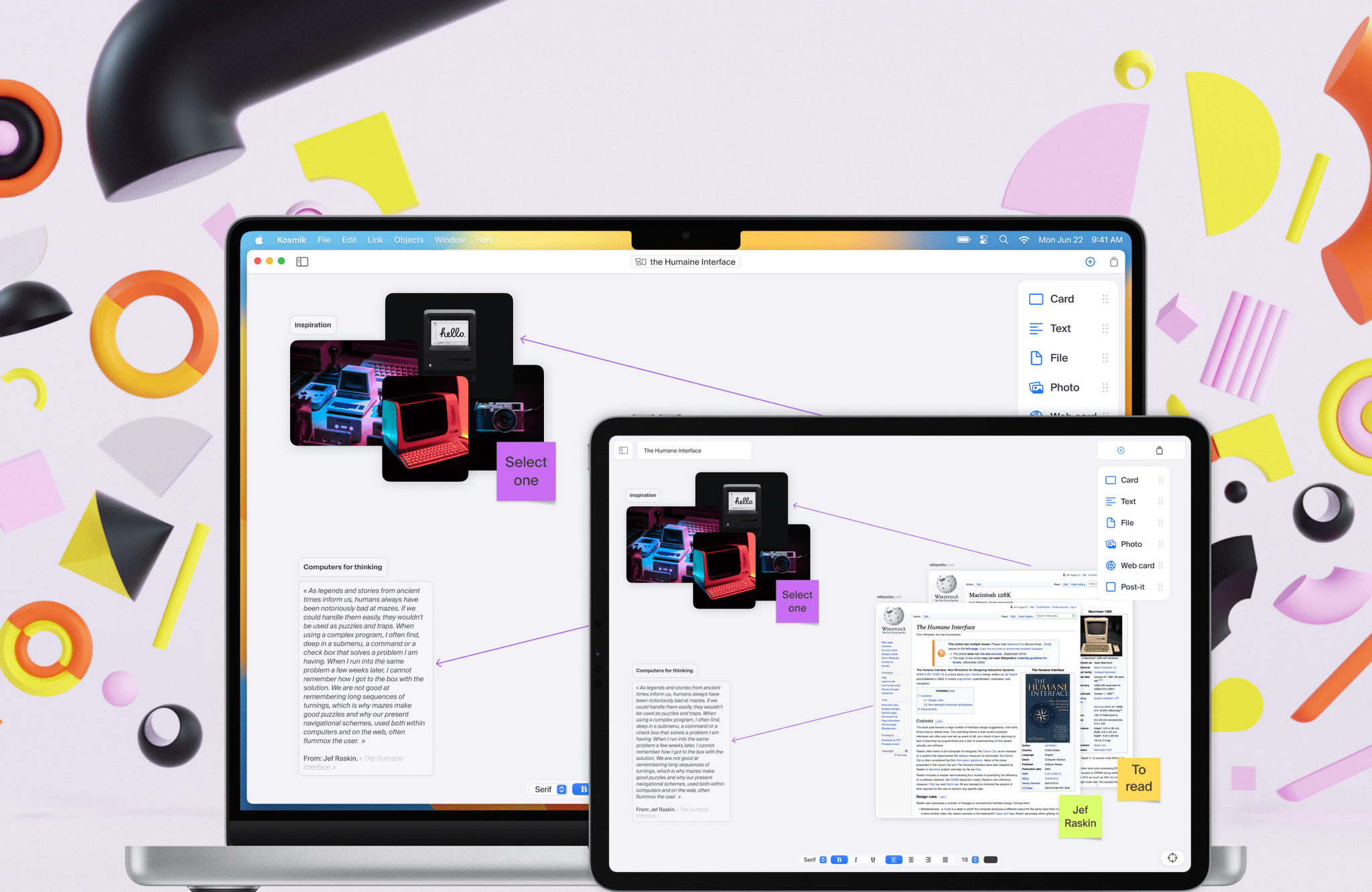The height and width of the screenshot is (892, 1372).
Task: Open Help menu in menu bar
Action: (484, 240)
